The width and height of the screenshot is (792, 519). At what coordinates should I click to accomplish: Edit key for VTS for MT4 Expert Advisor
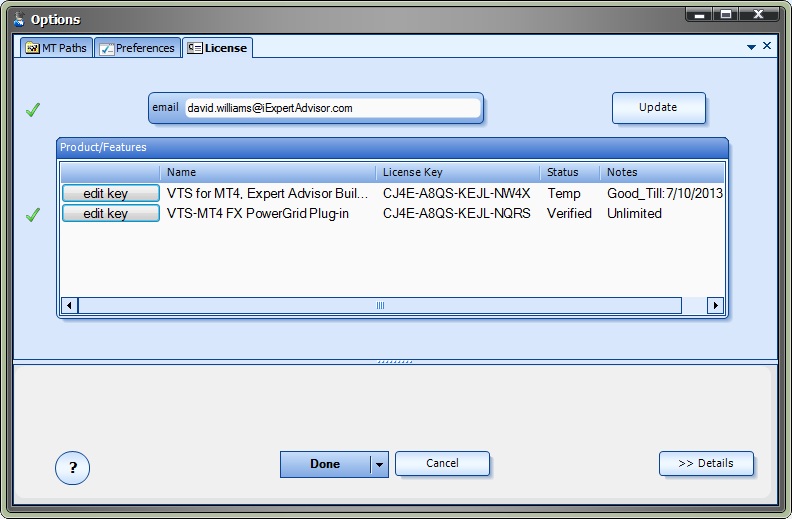click(111, 193)
